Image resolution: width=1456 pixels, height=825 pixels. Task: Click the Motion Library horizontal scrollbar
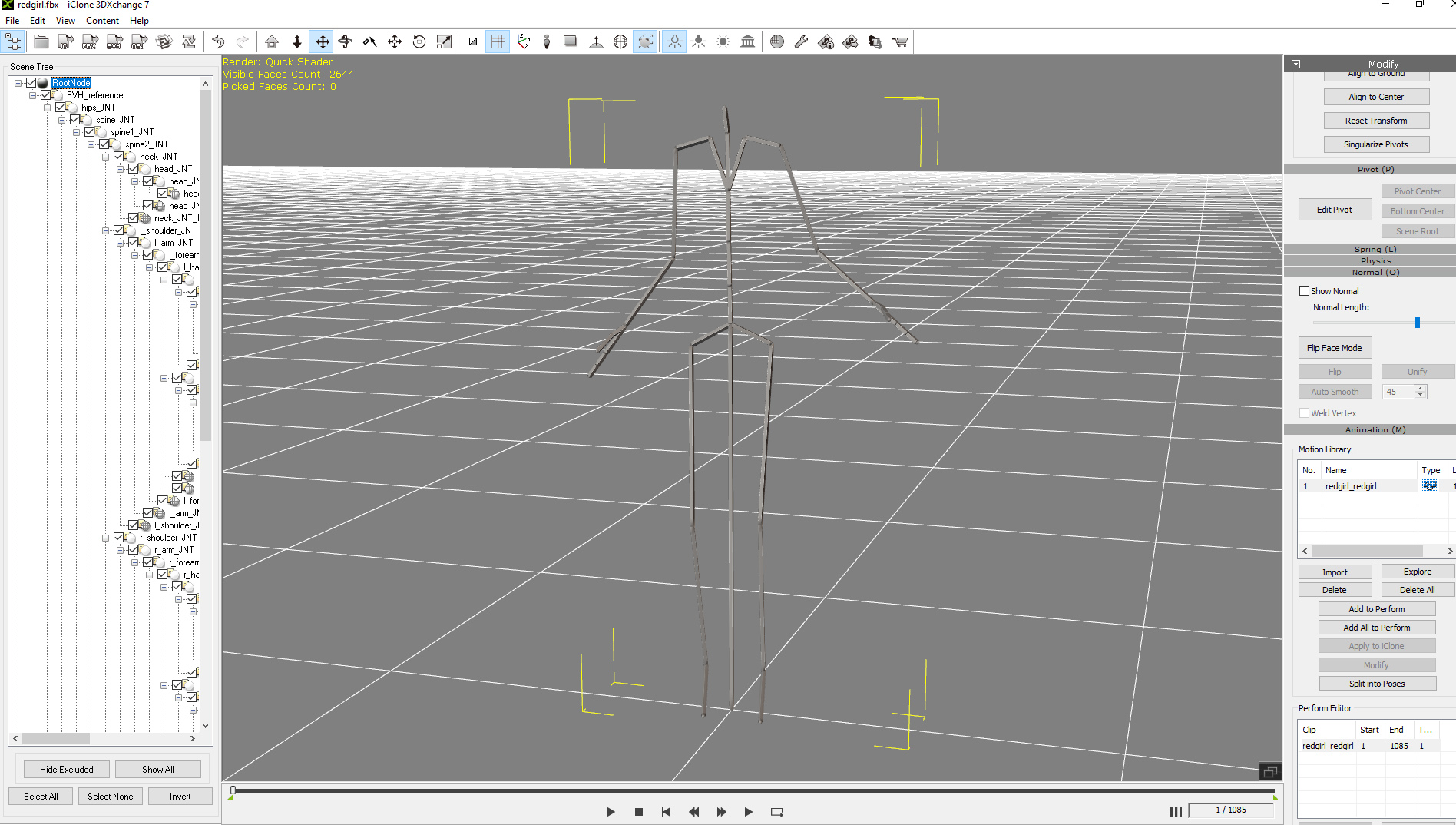(1367, 551)
